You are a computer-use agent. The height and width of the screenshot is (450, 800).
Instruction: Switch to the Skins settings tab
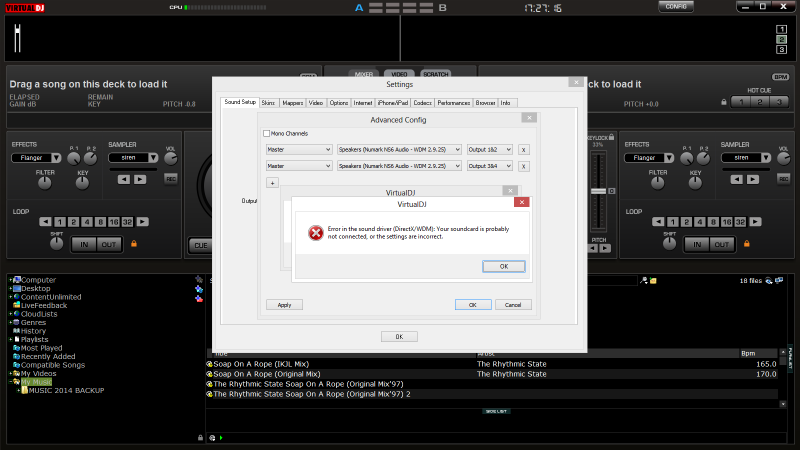tap(269, 102)
